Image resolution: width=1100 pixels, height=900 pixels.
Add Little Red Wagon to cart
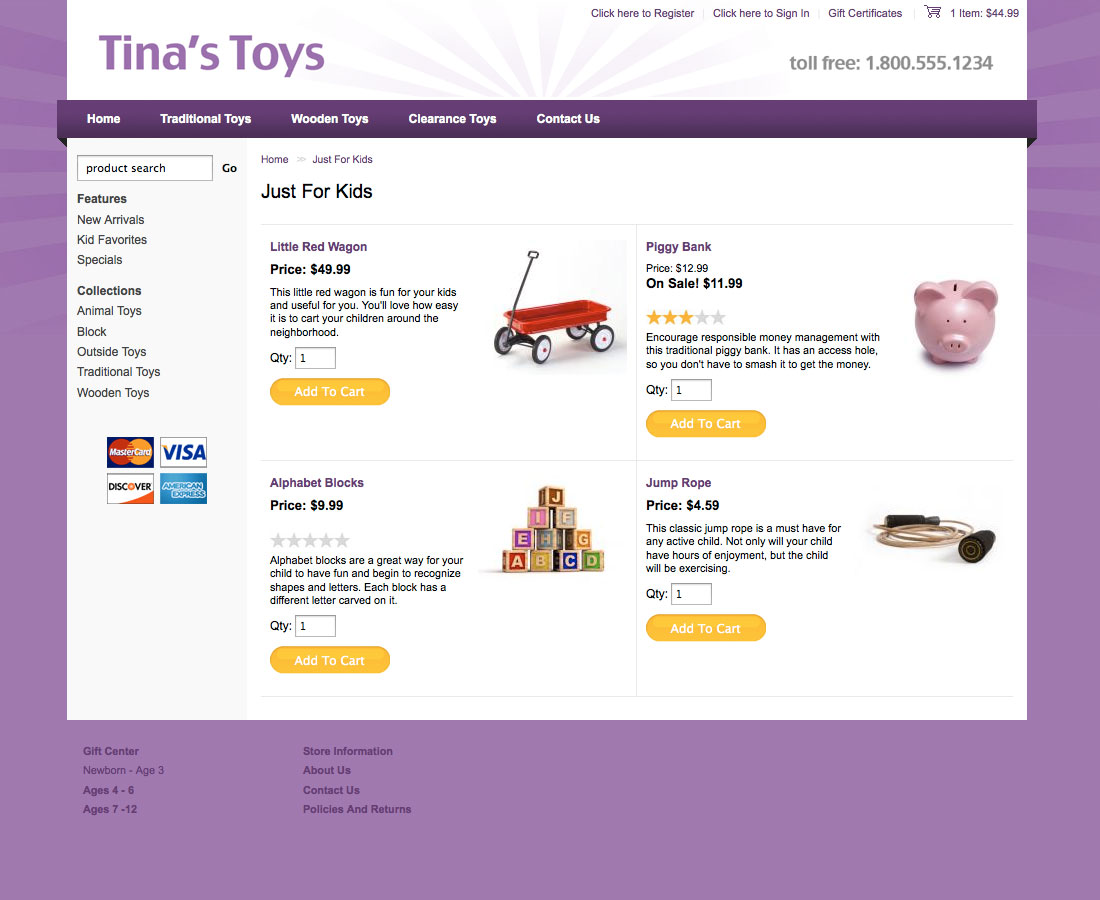[x=330, y=391]
